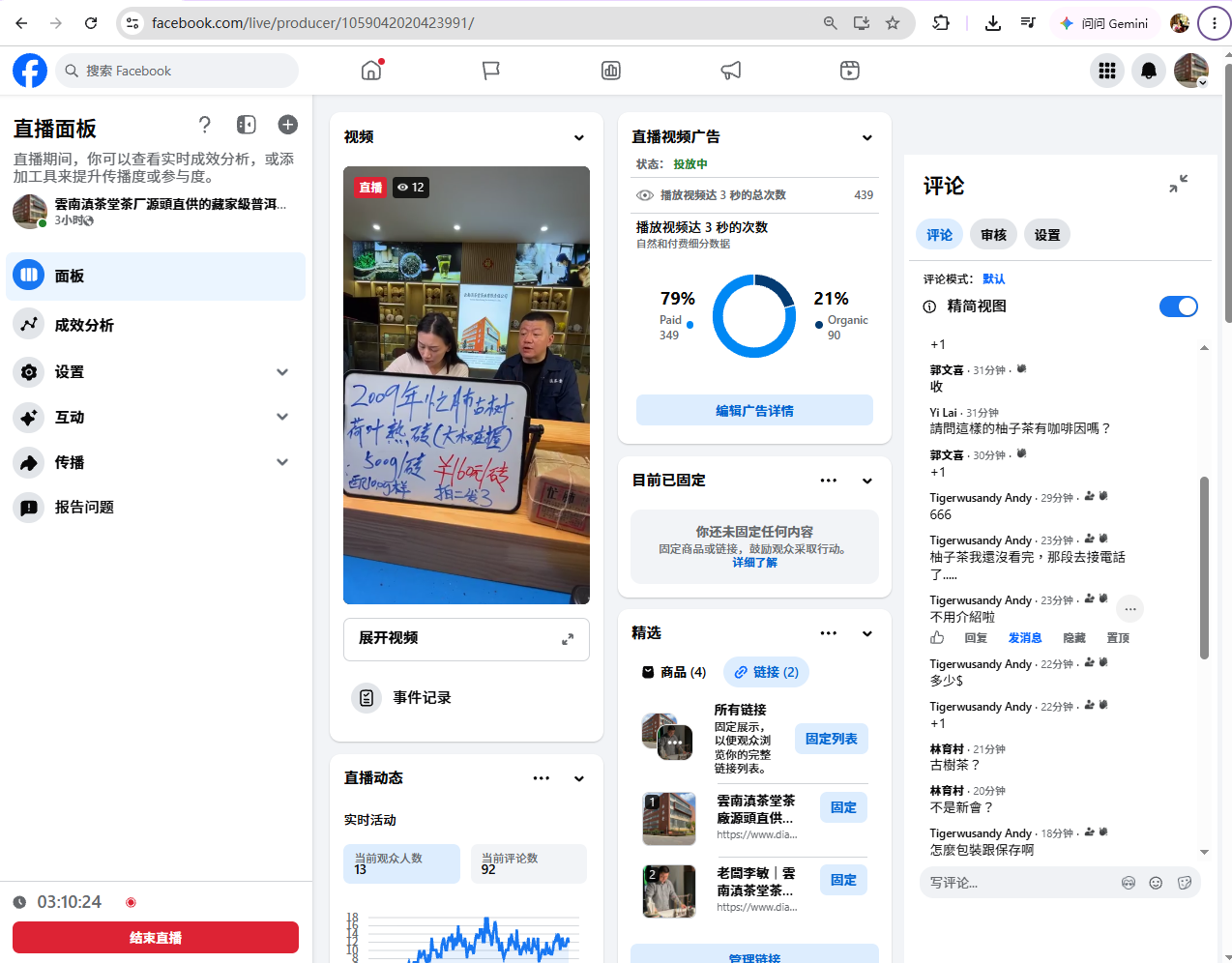The width and height of the screenshot is (1232, 963).
Task: Focus the 写评论 input field
Action: pos(1017,883)
